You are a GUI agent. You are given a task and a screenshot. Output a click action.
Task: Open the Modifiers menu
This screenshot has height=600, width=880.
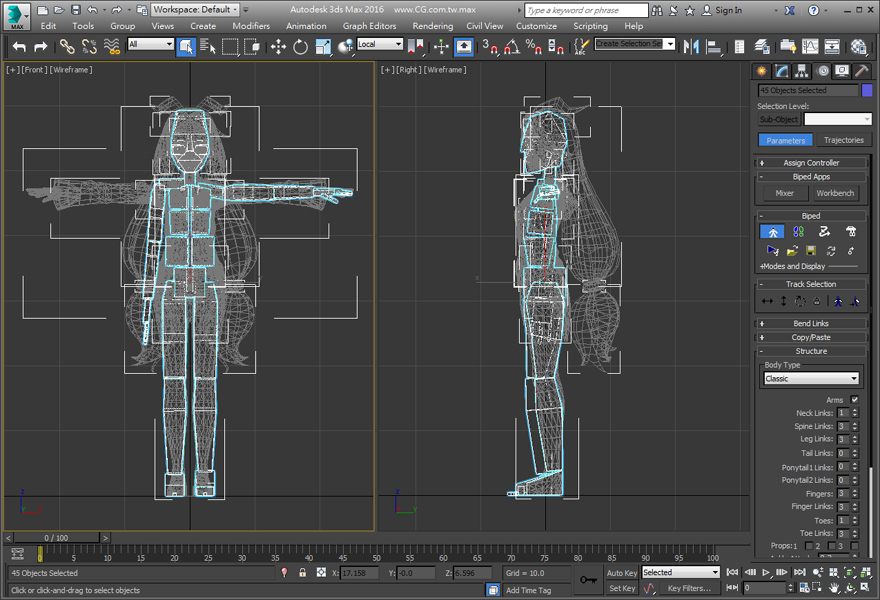tap(251, 26)
